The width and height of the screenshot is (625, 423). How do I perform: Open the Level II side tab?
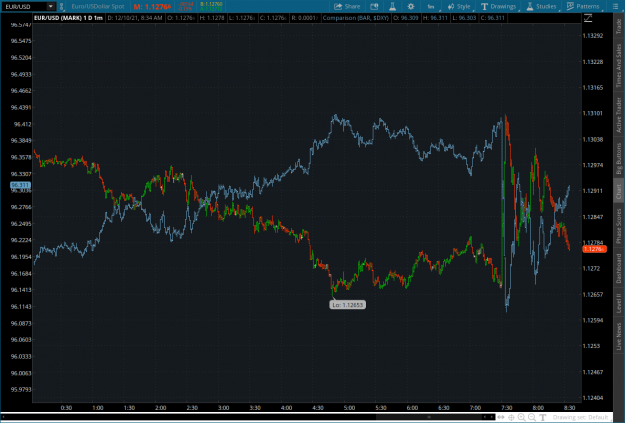point(619,303)
